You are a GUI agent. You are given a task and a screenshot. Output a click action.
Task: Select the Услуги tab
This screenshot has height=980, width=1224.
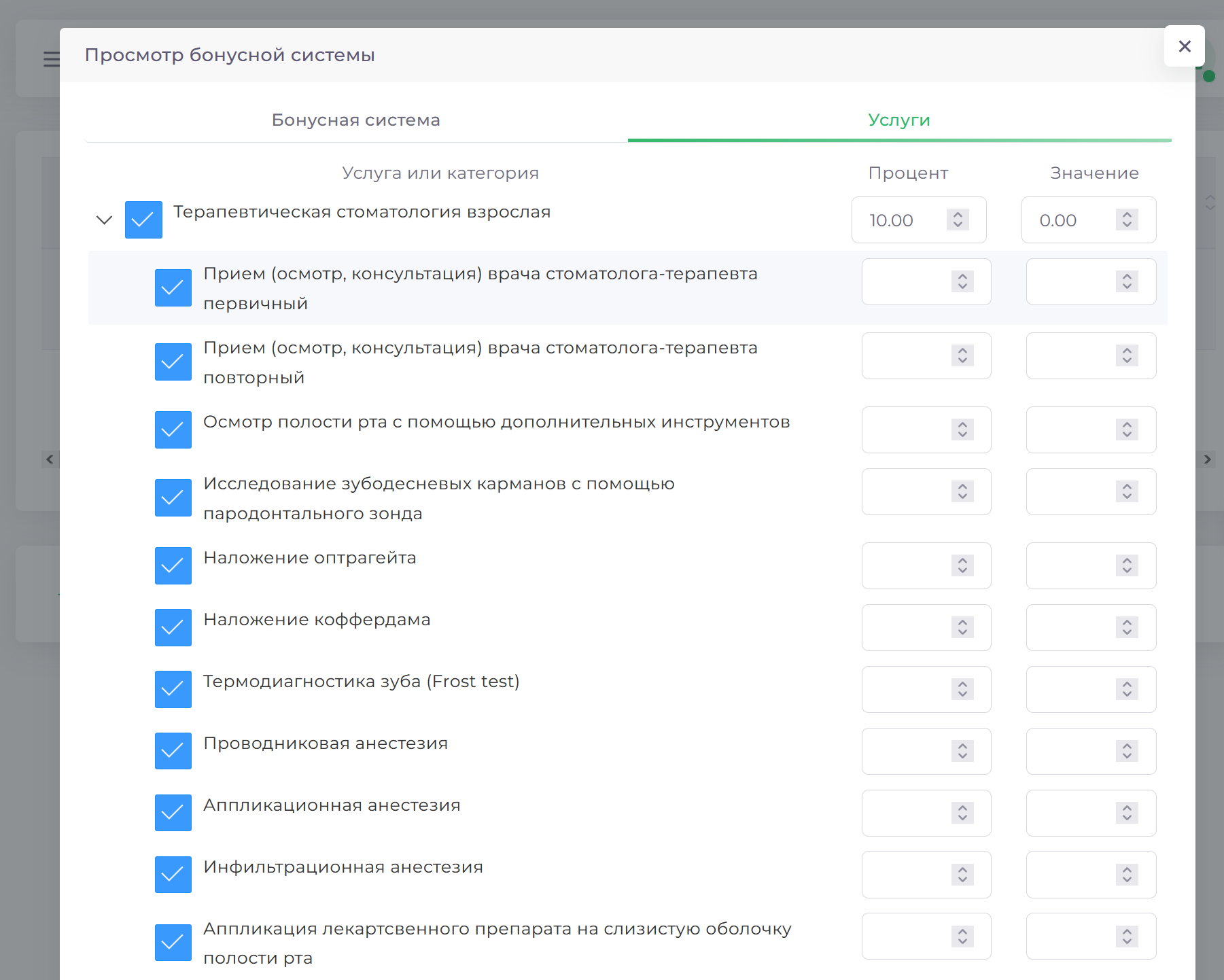point(899,120)
